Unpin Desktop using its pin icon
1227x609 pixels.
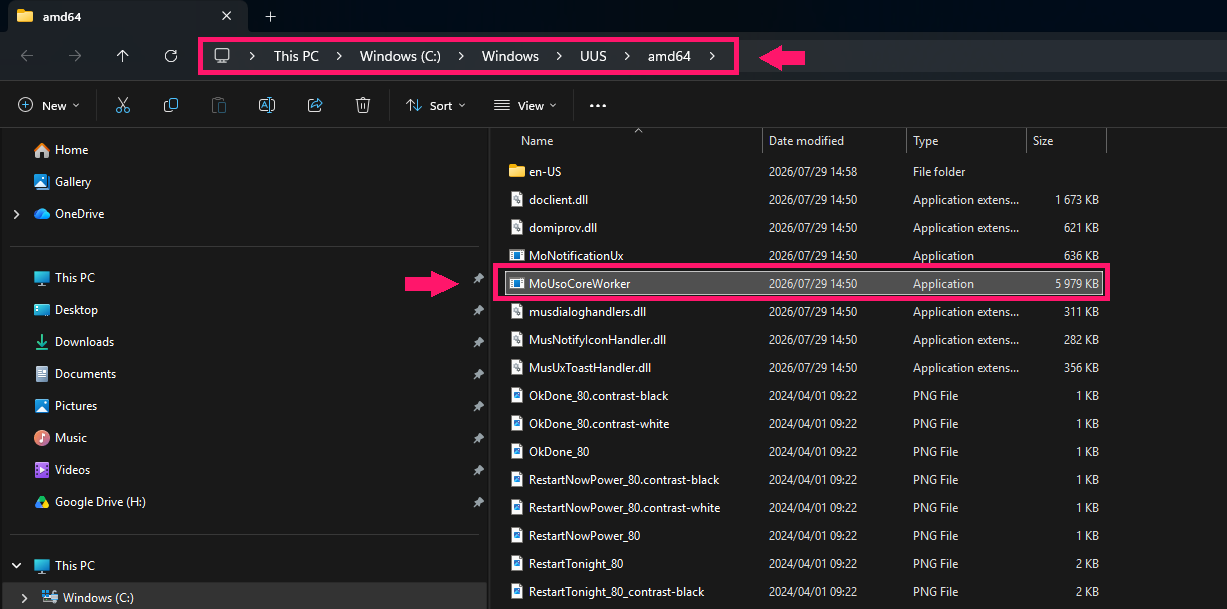(478, 310)
